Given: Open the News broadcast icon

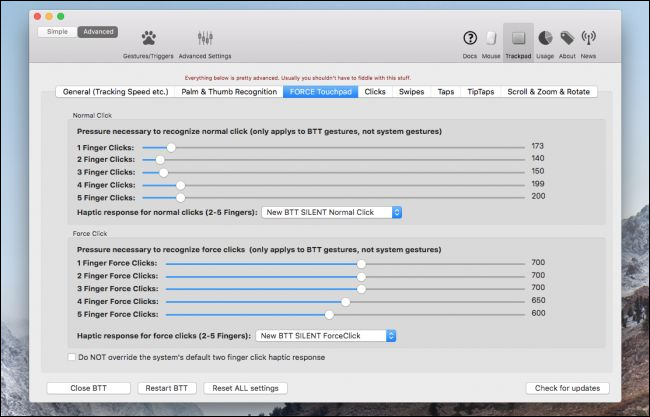Looking at the screenshot, I should tap(589, 38).
